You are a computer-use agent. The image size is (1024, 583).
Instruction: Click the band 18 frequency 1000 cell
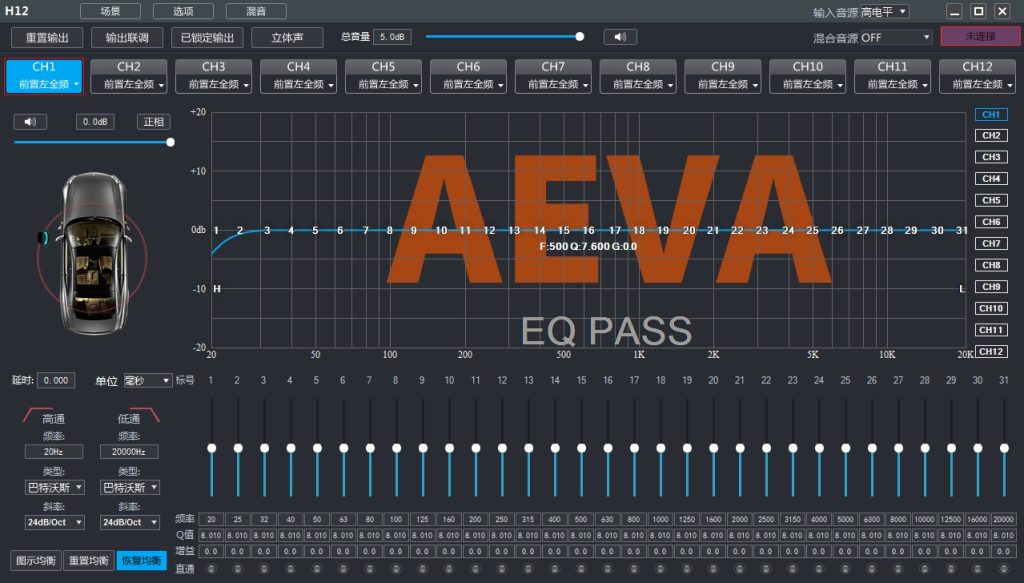click(x=660, y=520)
